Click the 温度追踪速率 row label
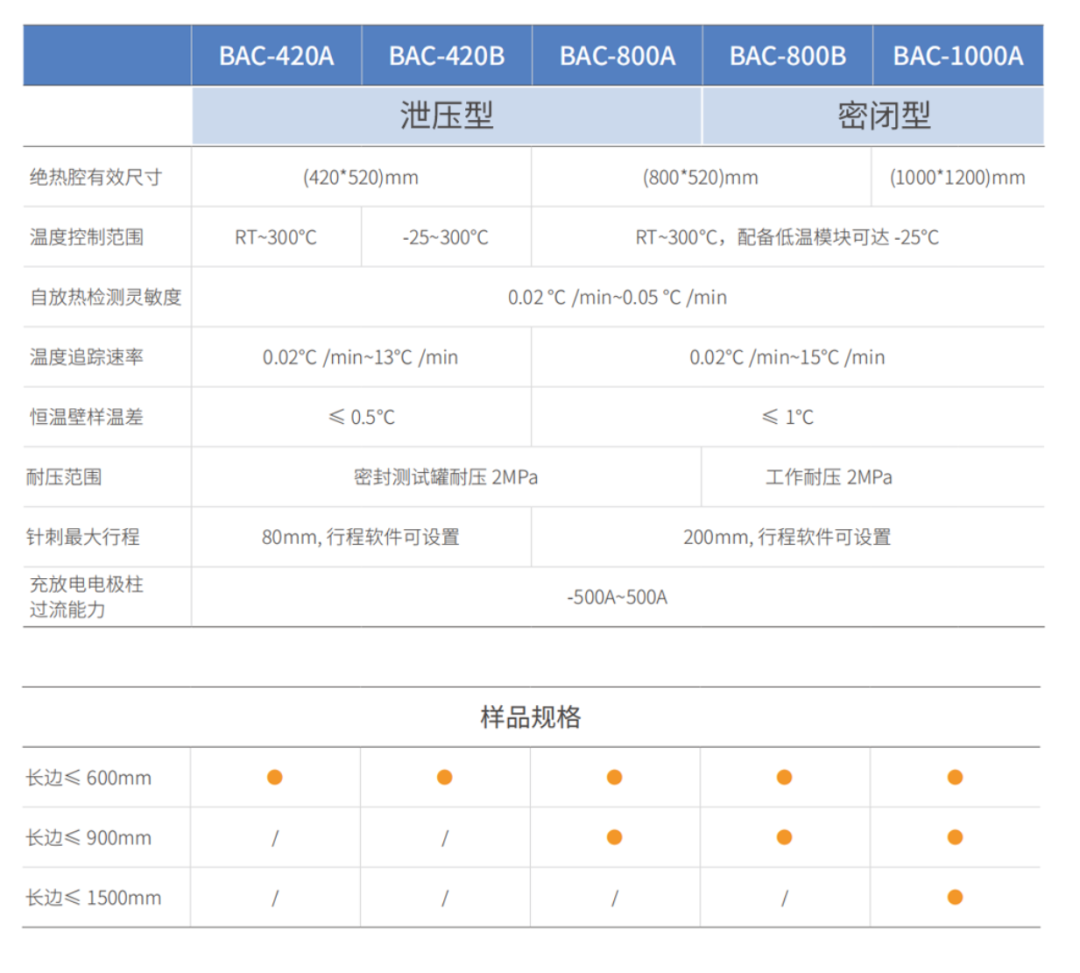The height and width of the screenshot is (973, 1080). point(87,357)
